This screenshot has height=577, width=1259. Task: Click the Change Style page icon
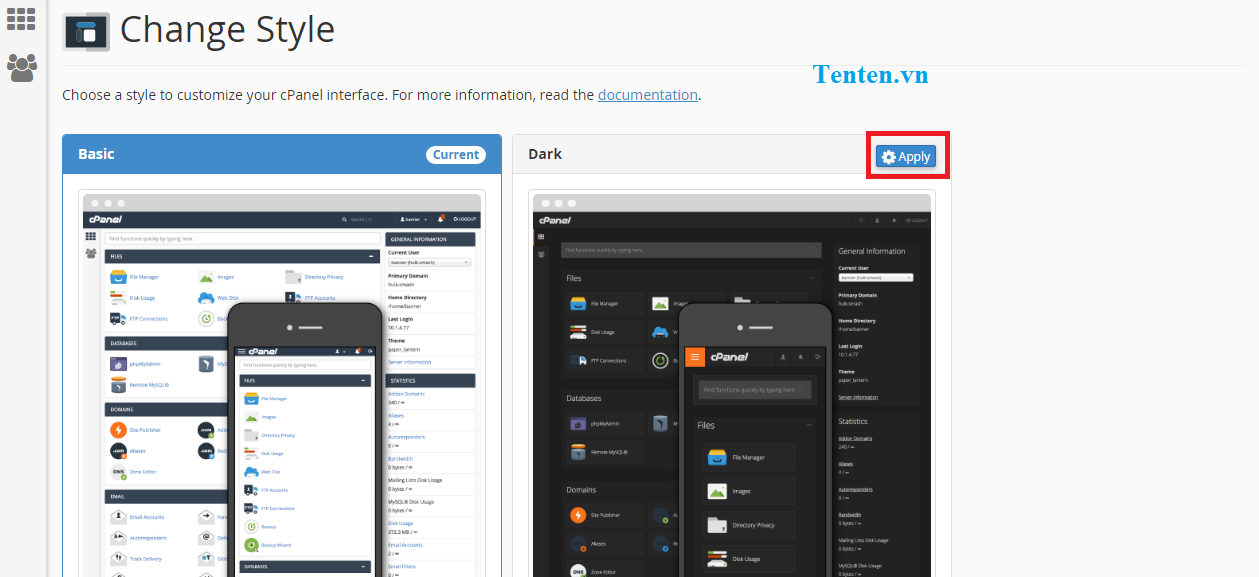(x=86, y=31)
